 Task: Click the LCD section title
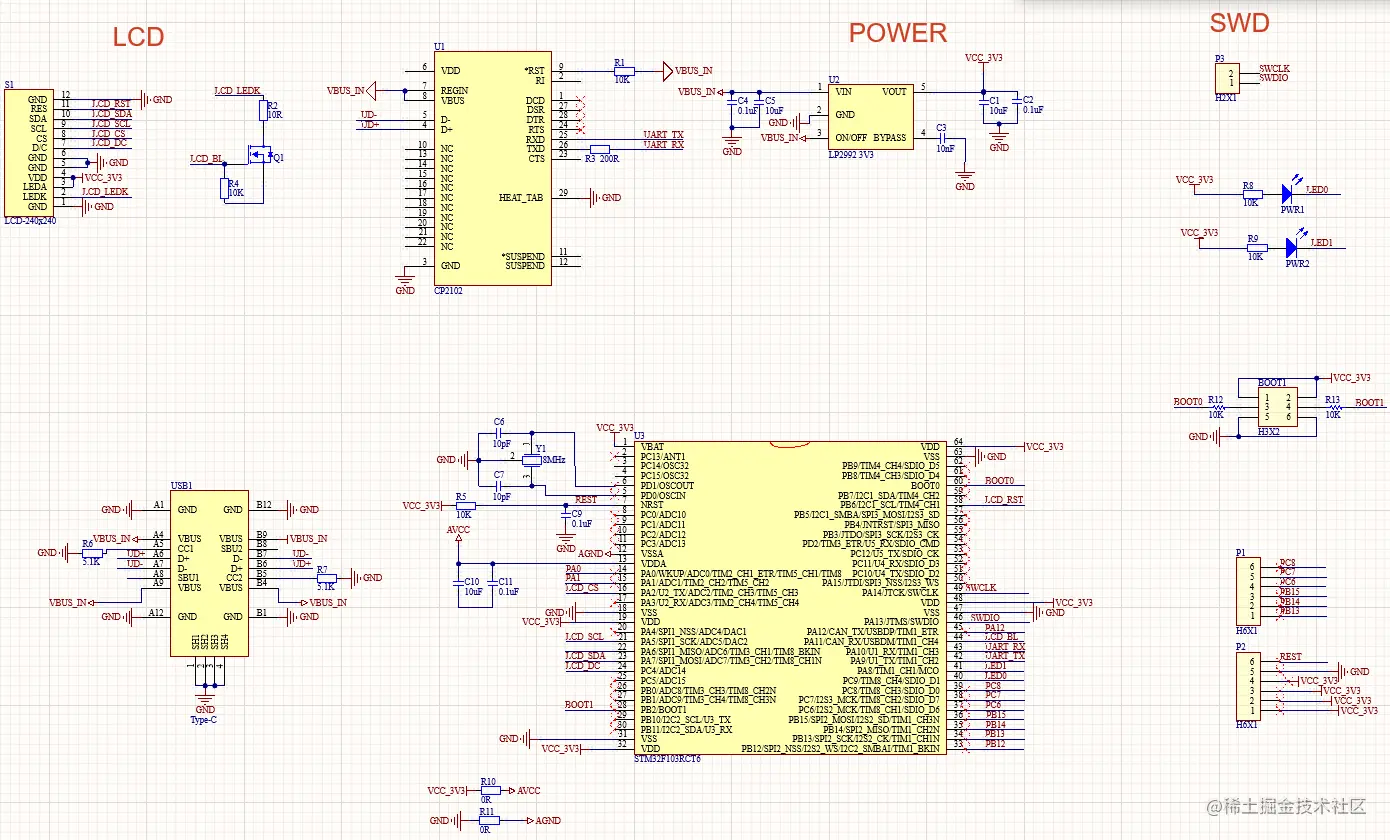[138, 38]
